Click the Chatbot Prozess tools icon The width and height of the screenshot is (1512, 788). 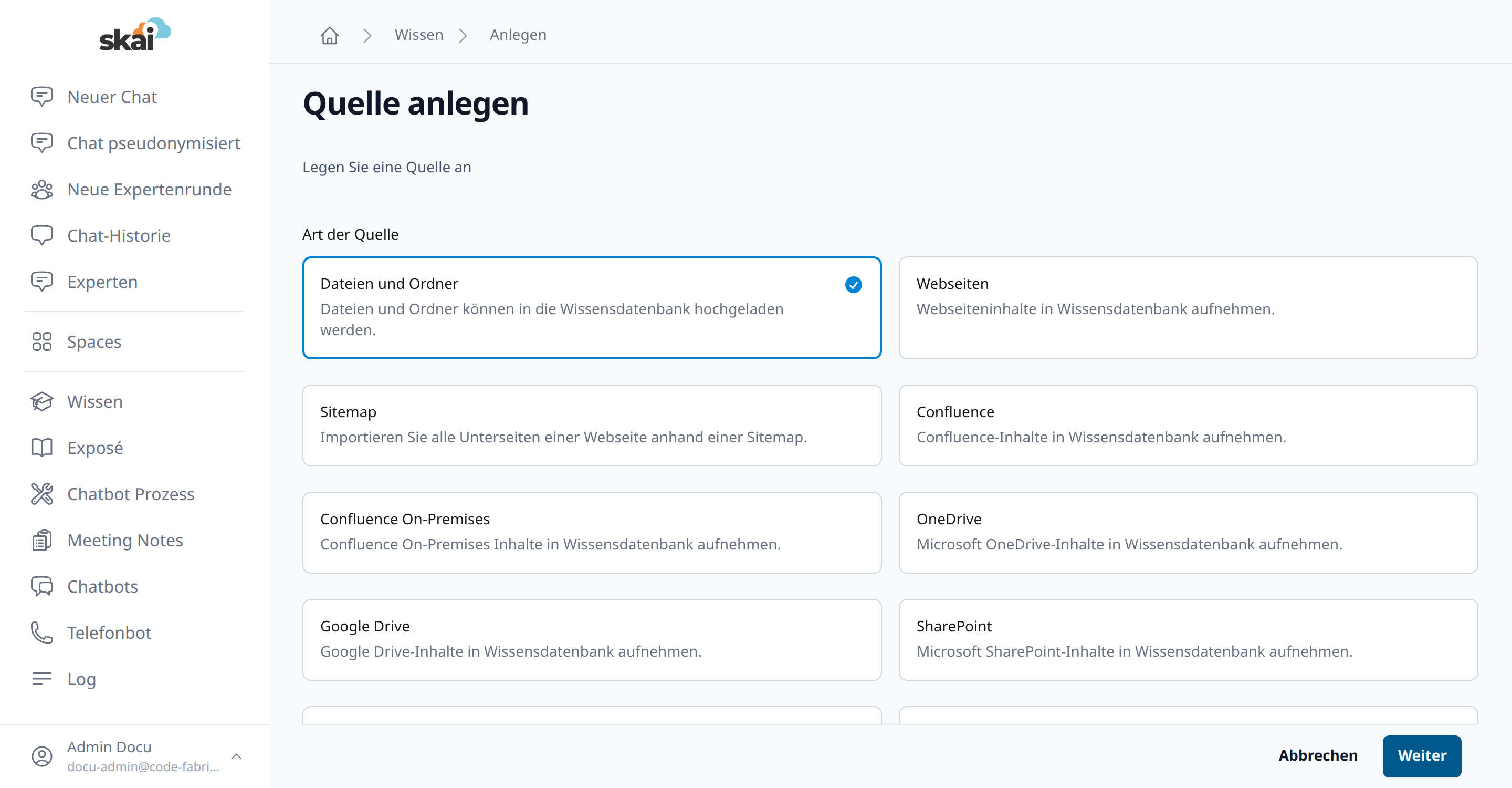(41, 494)
